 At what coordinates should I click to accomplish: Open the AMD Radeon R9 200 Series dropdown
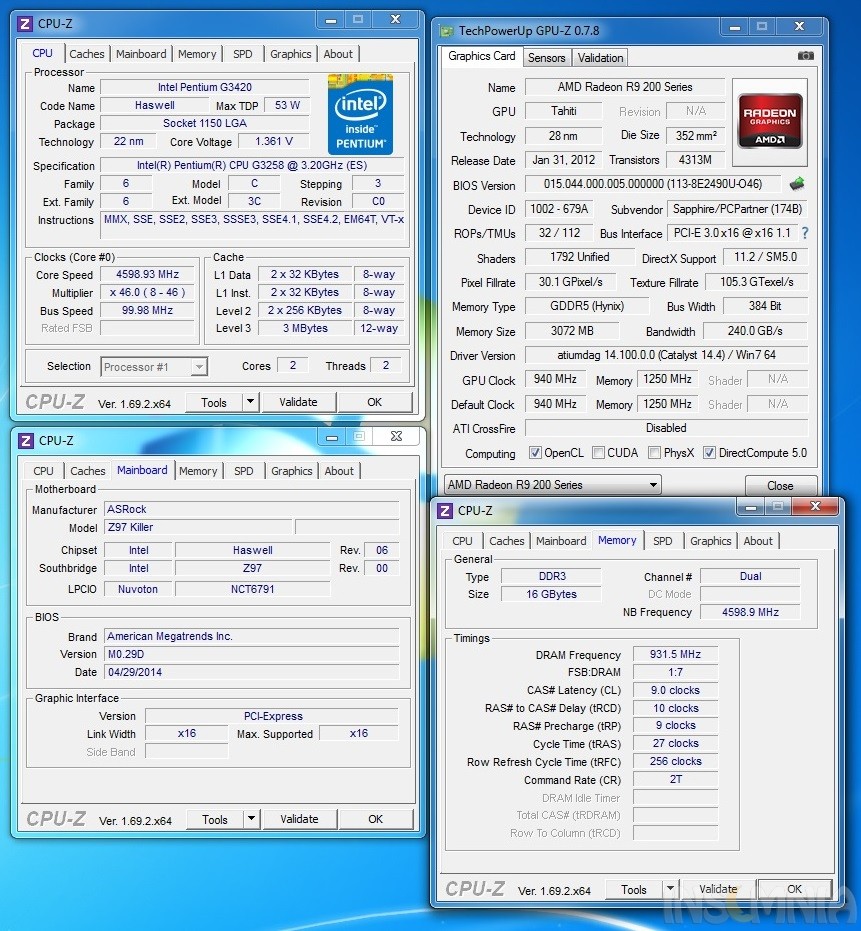click(552, 484)
